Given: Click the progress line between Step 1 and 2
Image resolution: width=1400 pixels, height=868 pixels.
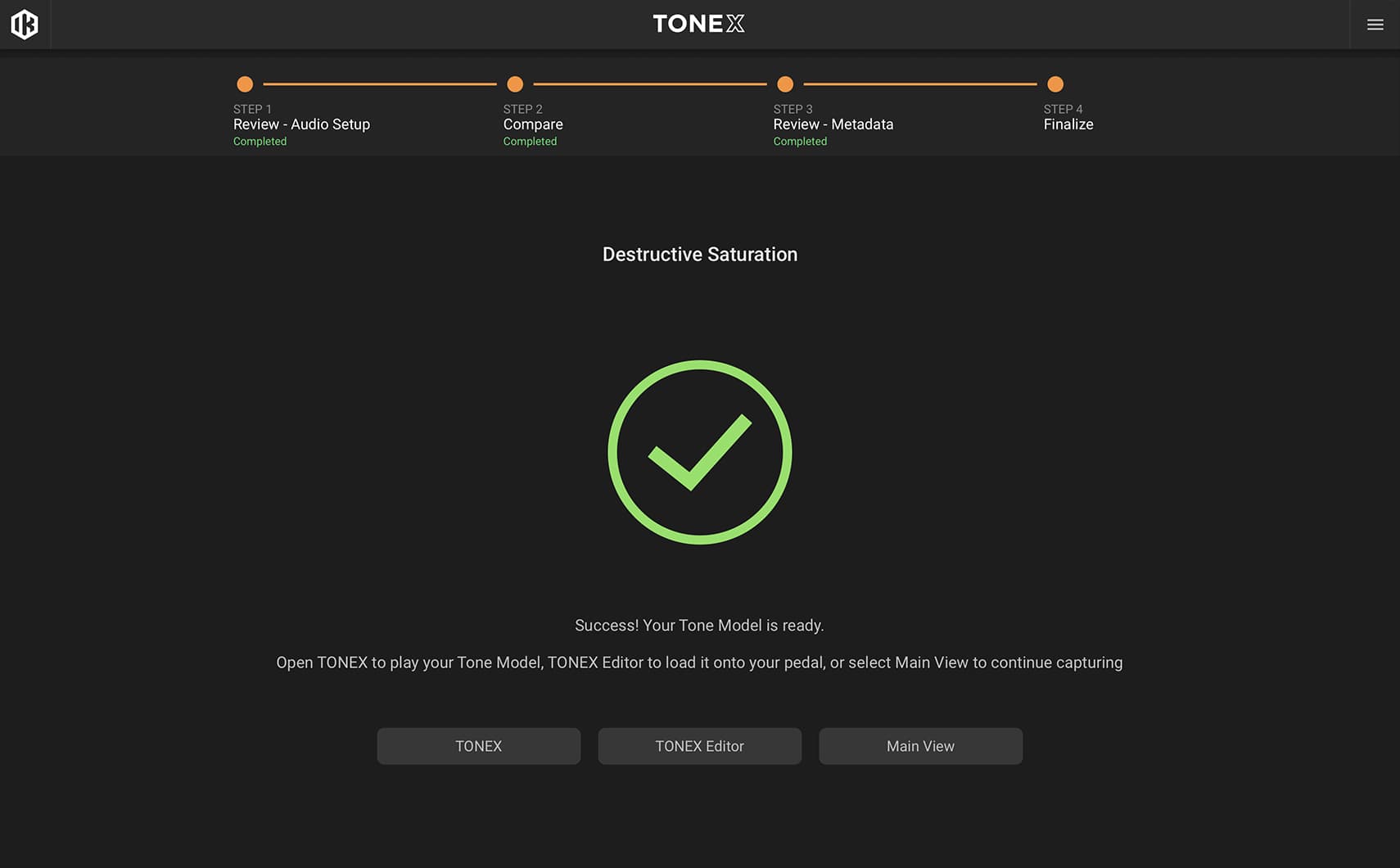Looking at the screenshot, I should pos(380,84).
